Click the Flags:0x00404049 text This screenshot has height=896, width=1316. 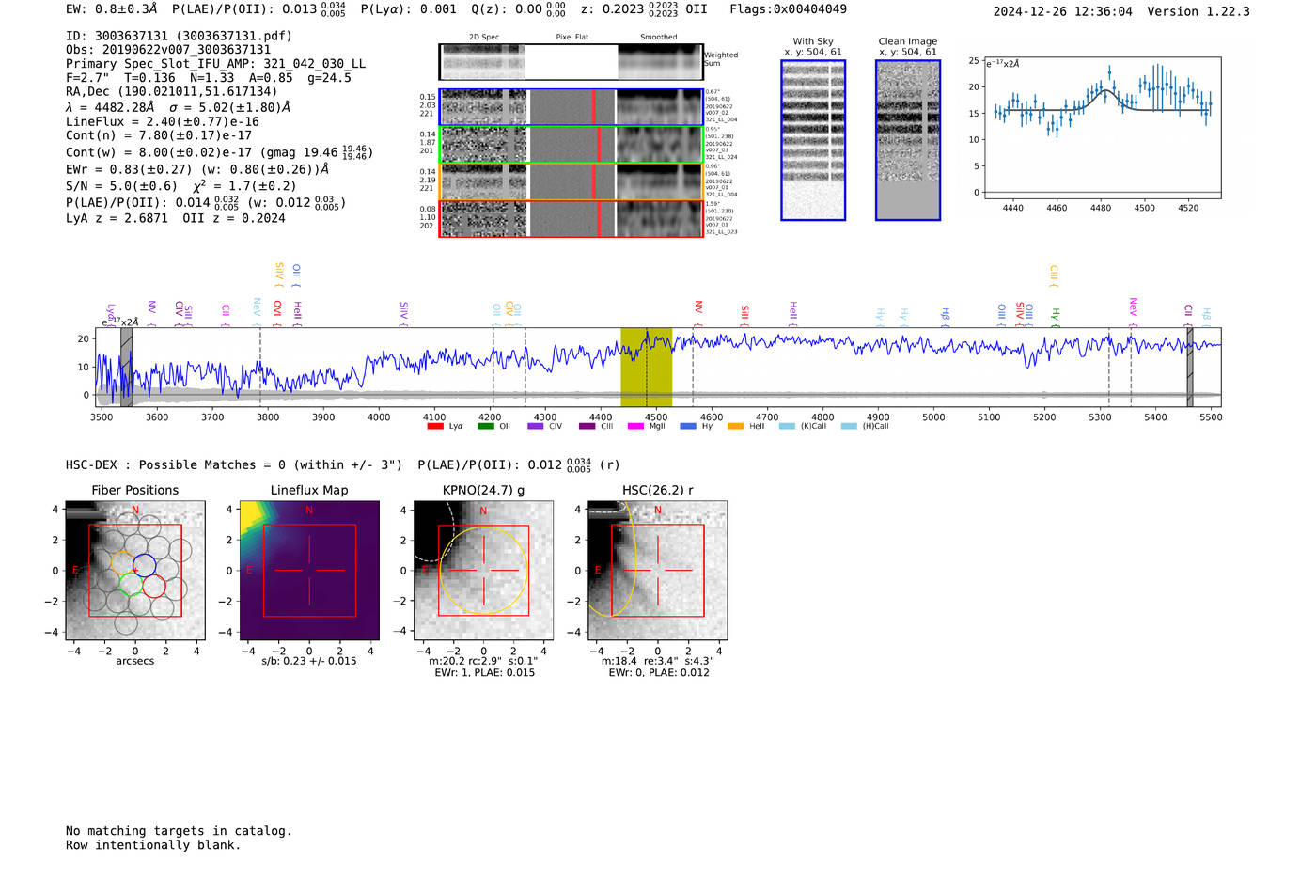(788, 9)
